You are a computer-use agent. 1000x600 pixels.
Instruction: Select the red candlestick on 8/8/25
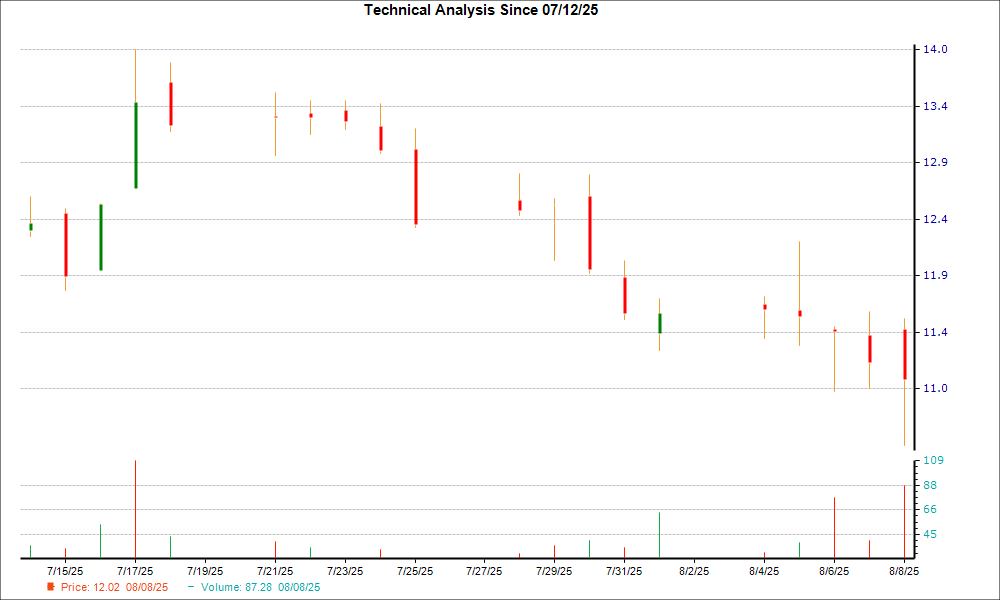tap(905, 355)
